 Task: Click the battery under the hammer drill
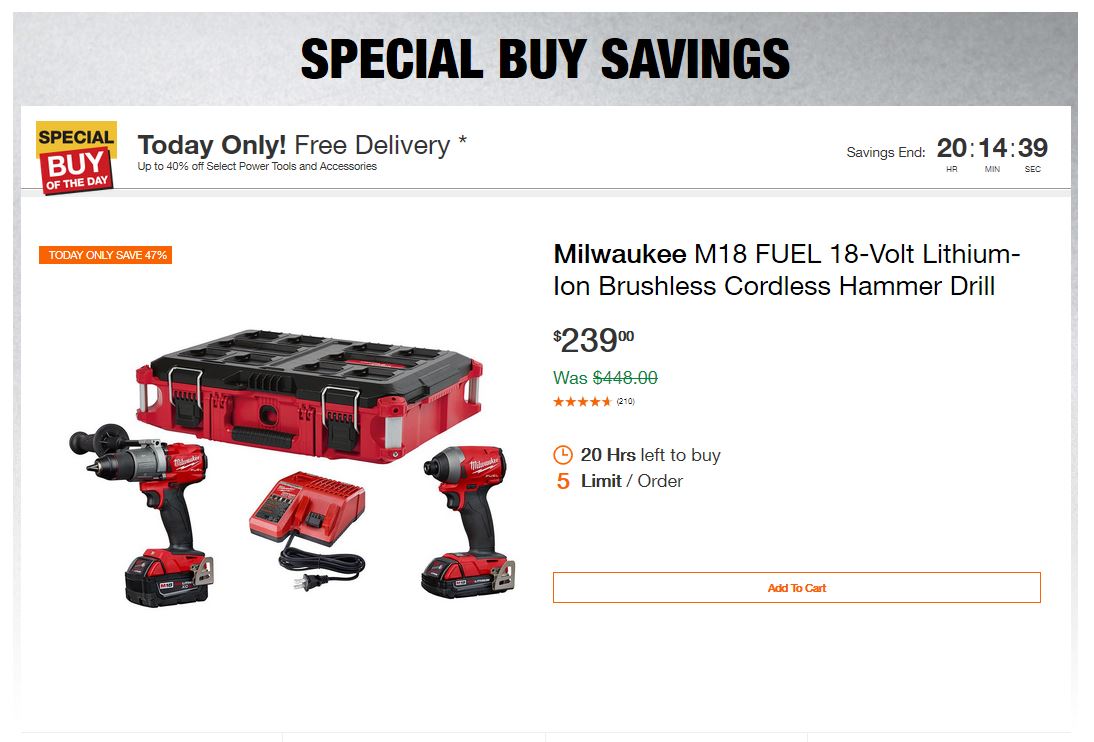pos(166,576)
